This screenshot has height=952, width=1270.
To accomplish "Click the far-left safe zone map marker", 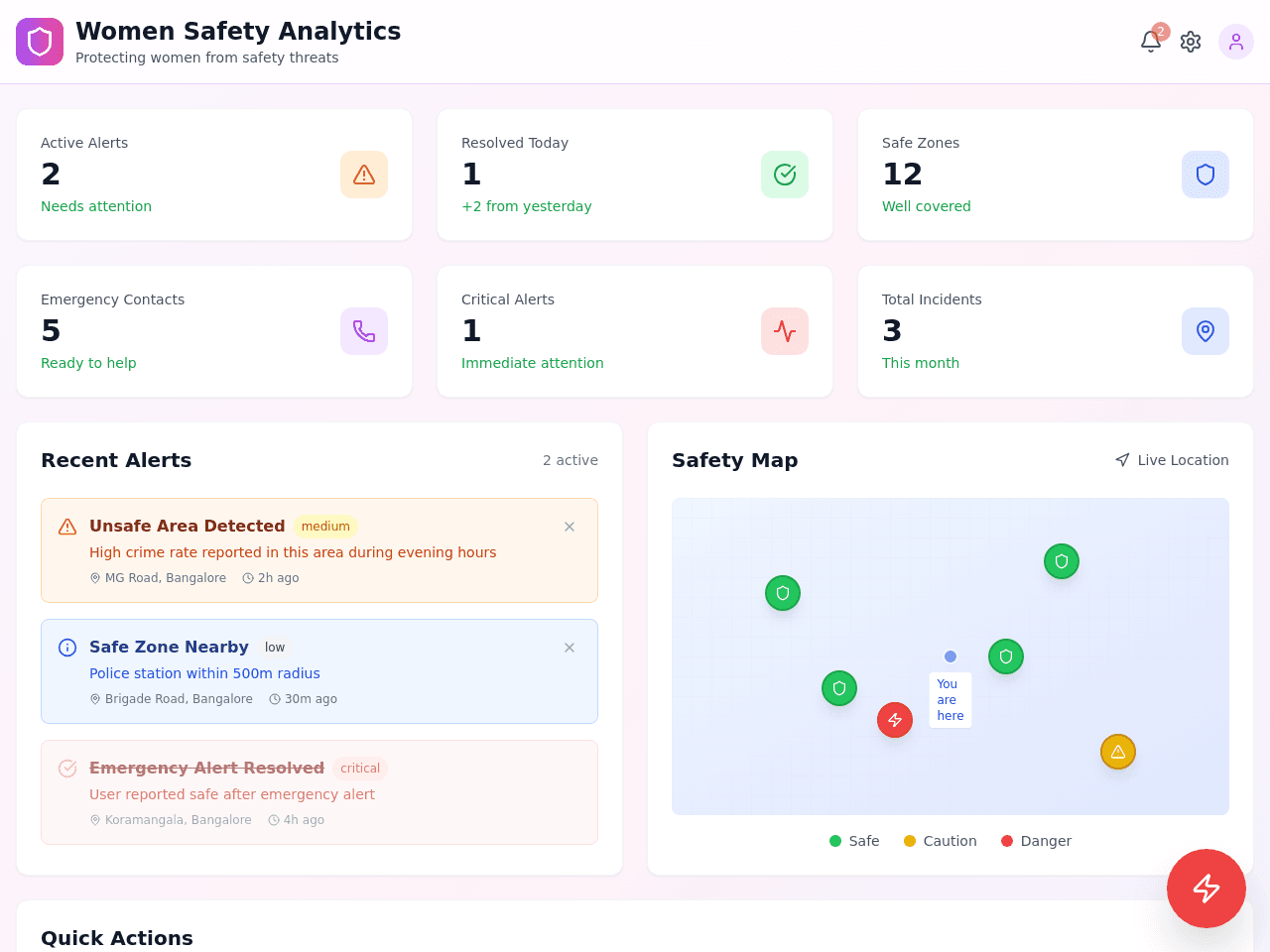I will (783, 593).
